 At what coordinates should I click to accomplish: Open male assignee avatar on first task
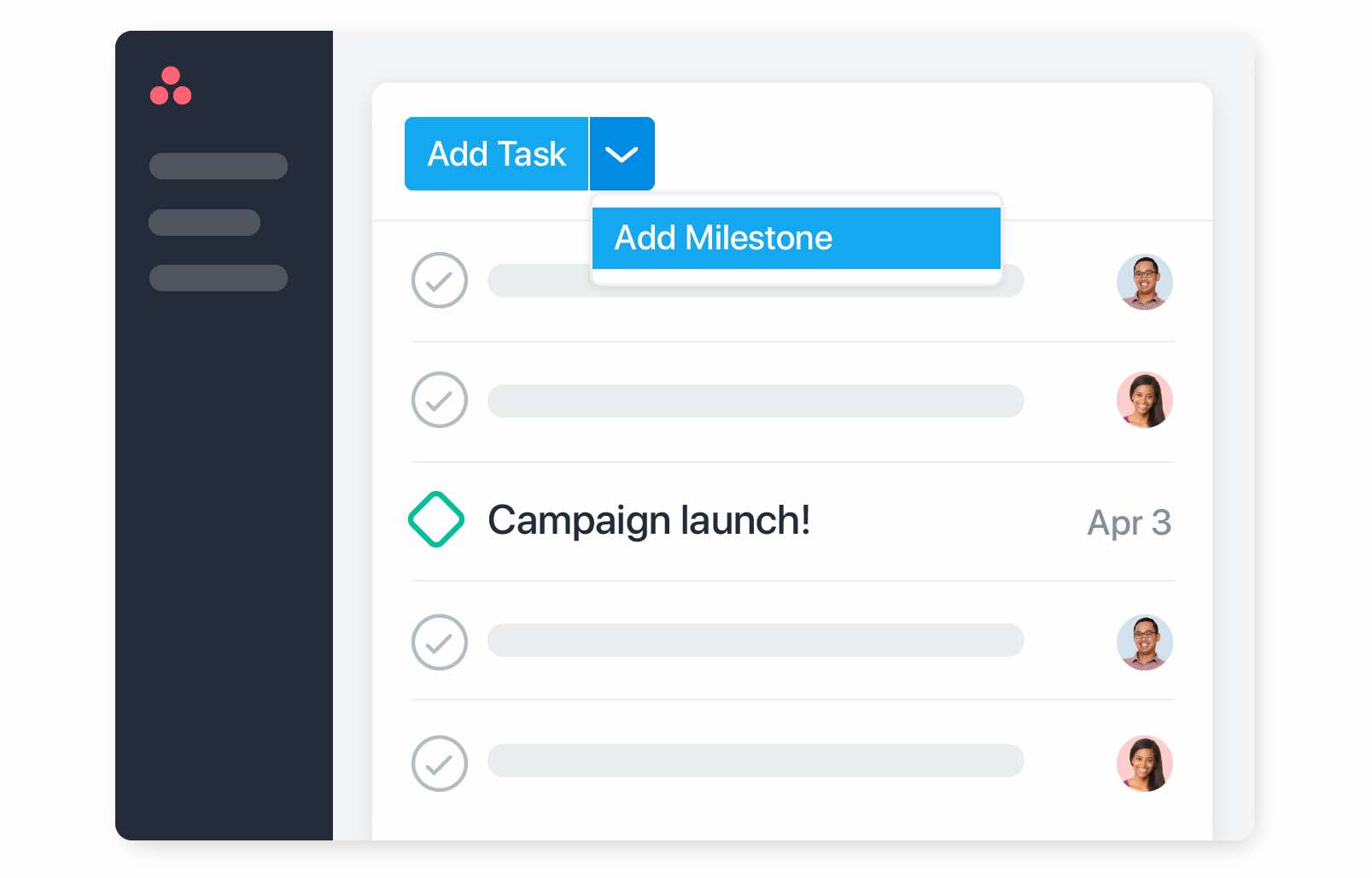[1144, 281]
